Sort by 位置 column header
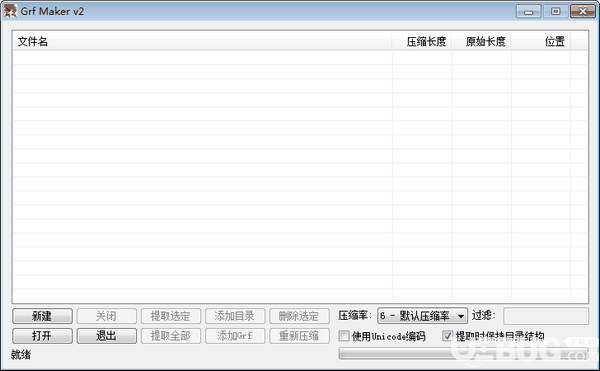 pos(541,41)
